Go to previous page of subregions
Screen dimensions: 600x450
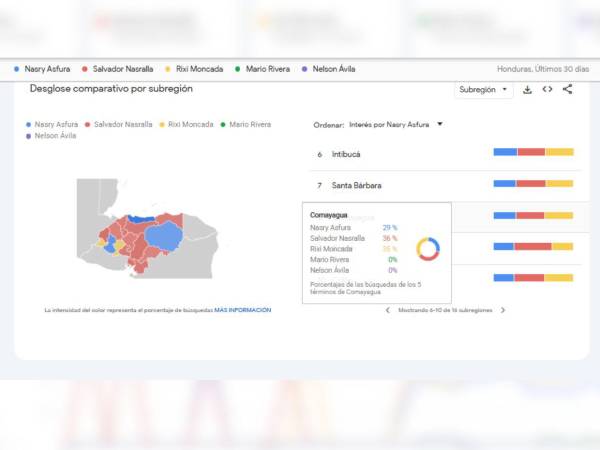pos(388,310)
